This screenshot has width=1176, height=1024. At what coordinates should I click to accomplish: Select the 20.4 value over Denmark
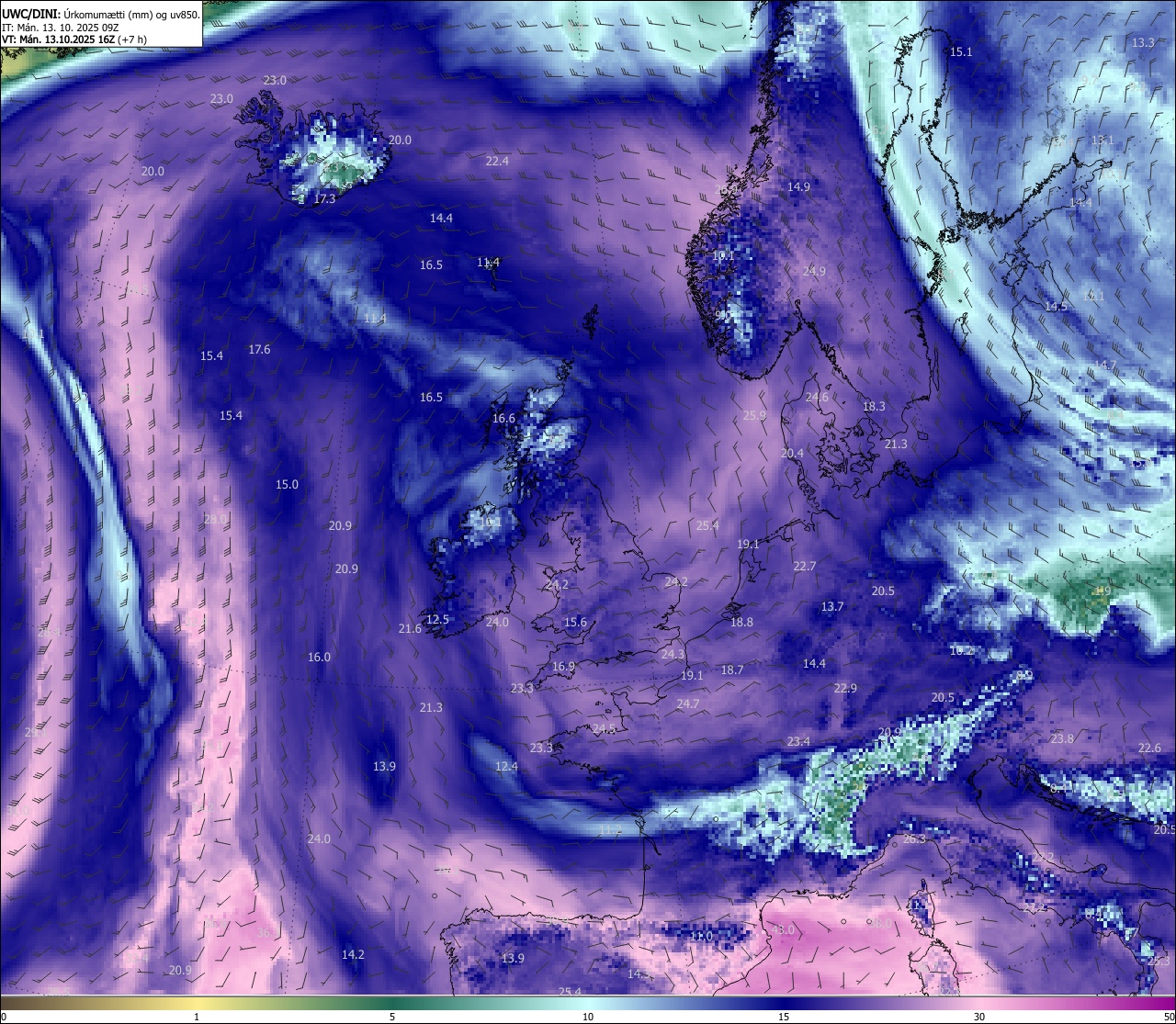[x=792, y=454]
